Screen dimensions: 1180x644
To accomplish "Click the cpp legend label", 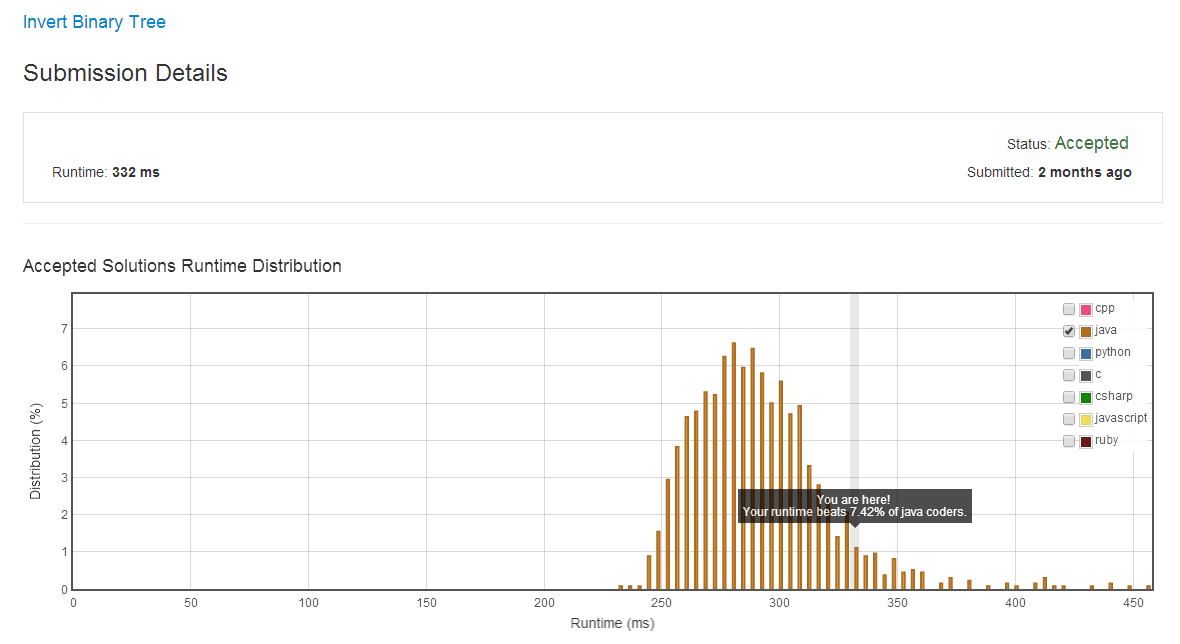I will point(1105,308).
